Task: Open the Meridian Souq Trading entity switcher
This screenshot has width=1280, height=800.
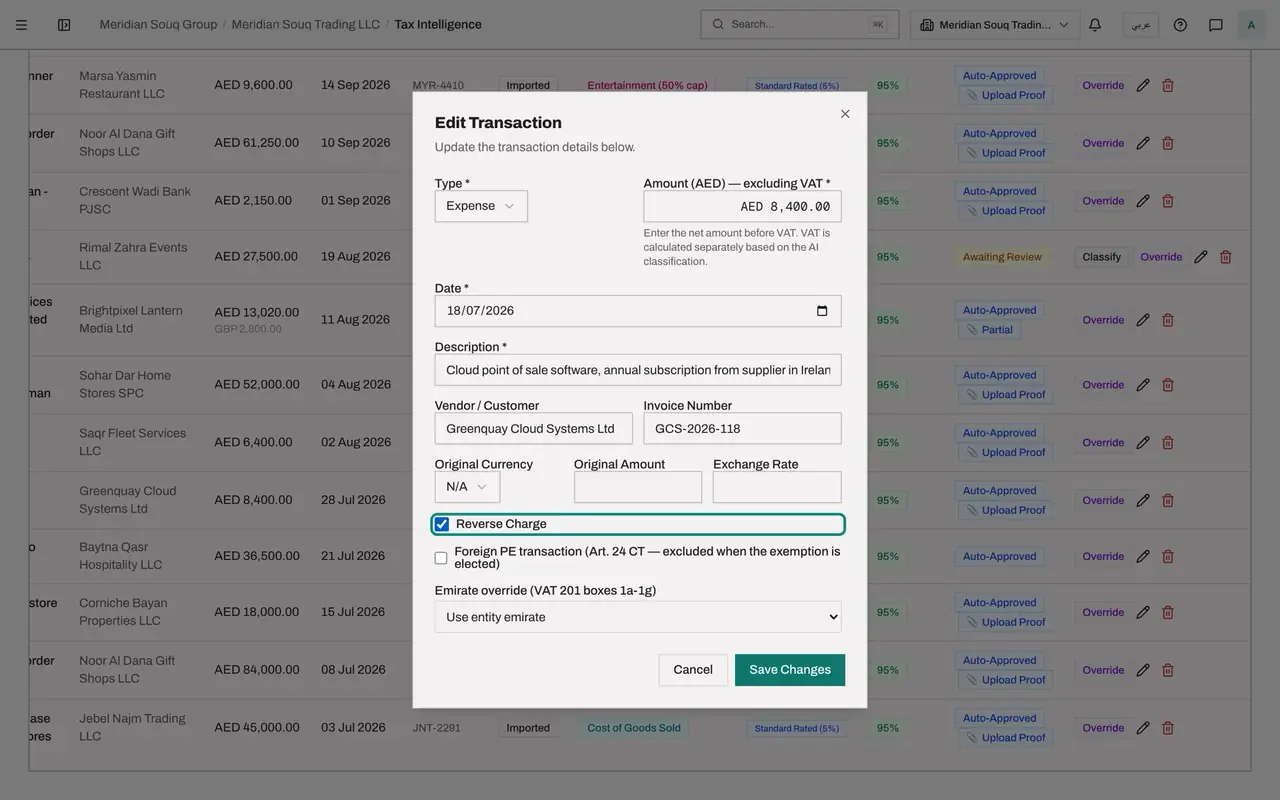Action: click(x=995, y=25)
